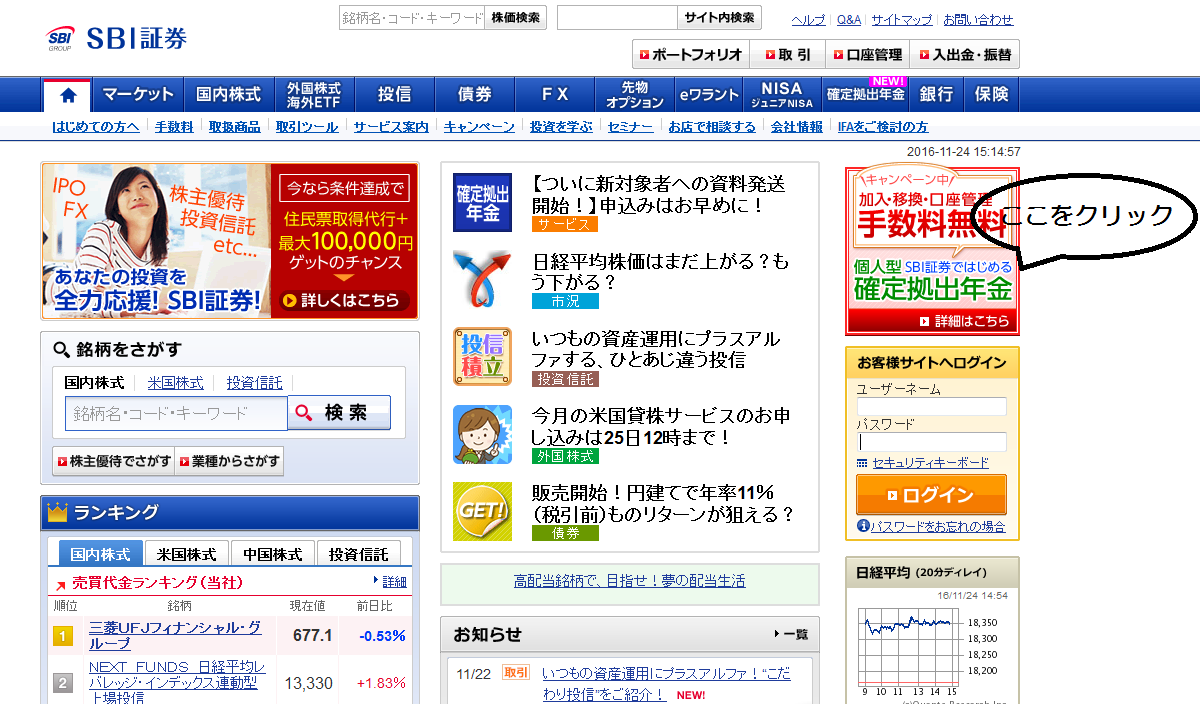The width and height of the screenshot is (1200, 704).
Task: Focus the 銘柄をさがす keyword field
Action: (x=176, y=413)
